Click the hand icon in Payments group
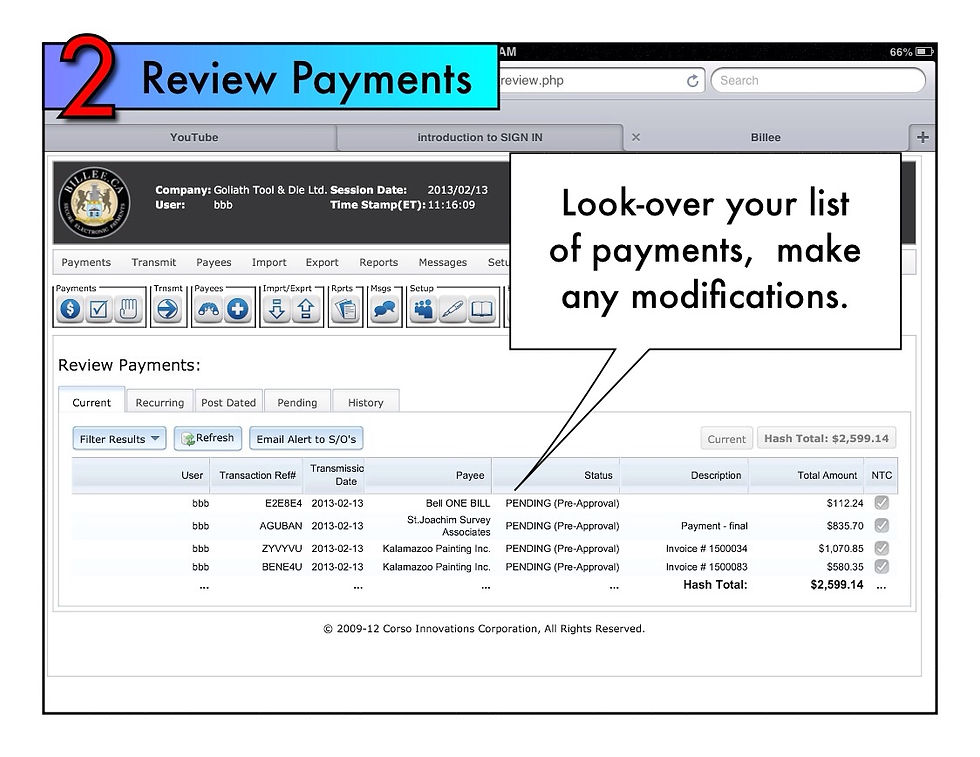The height and width of the screenshot is (757, 980). (x=128, y=309)
